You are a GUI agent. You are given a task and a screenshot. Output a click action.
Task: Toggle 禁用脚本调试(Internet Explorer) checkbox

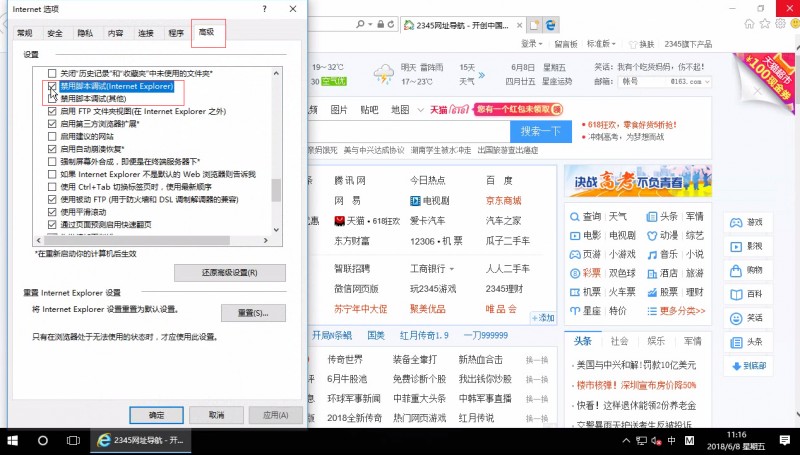[52, 86]
